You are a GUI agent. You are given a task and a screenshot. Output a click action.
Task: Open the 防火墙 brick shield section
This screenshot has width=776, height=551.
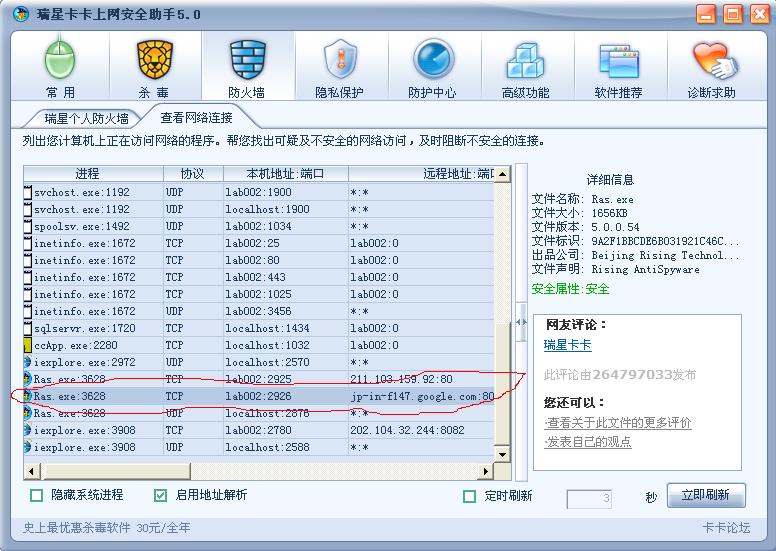[247, 67]
